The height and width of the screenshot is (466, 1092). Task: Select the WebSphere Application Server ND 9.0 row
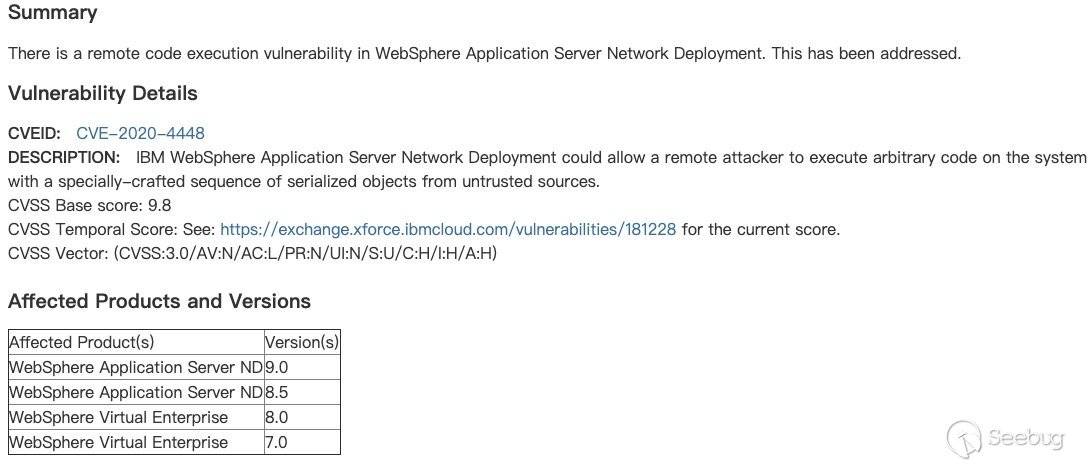tap(135, 367)
